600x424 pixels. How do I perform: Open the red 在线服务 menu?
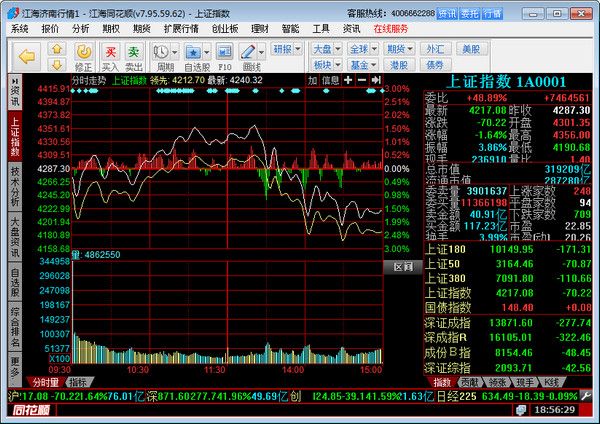tap(391, 29)
